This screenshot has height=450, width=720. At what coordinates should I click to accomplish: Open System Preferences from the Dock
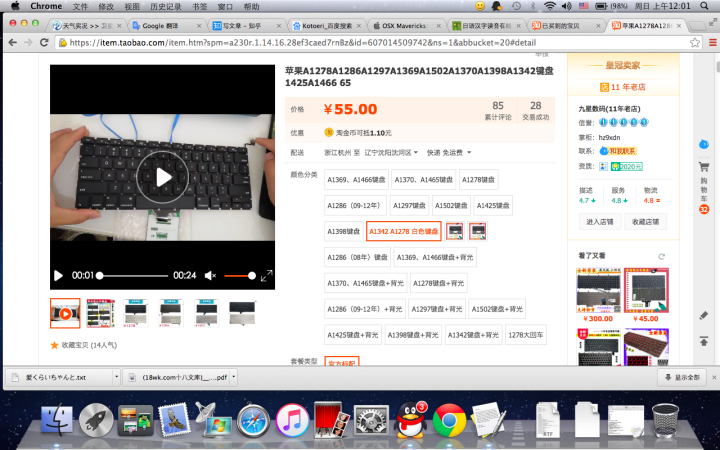click(x=371, y=420)
